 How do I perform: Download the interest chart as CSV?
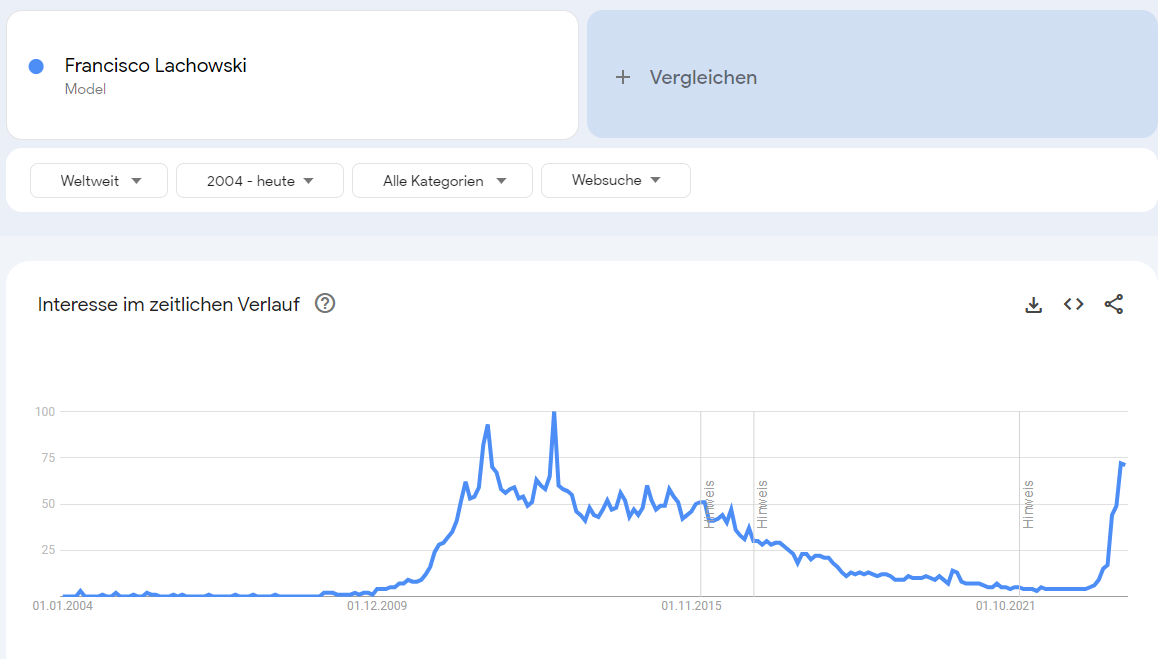(x=1034, y=305)
